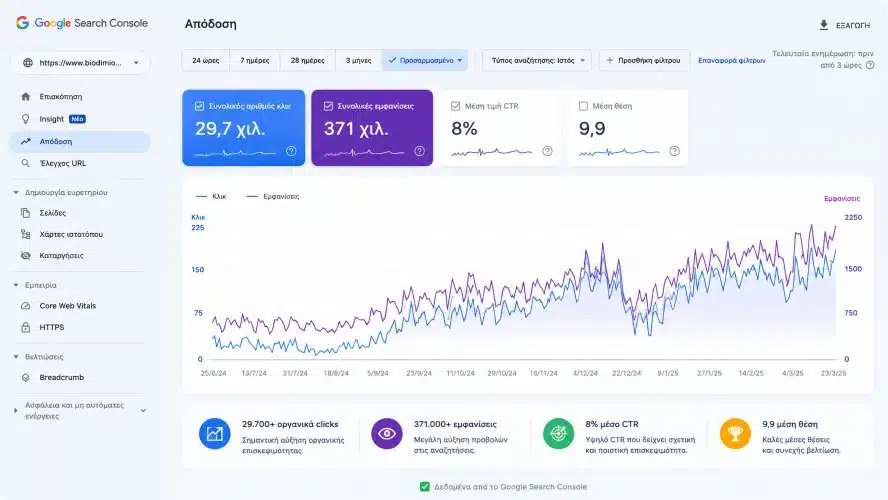Image resolution: width=888 pixels, height=500 pixels.
Task: Toggle the Μέση τιμή CTR checkbox
Action: [455, 106]
